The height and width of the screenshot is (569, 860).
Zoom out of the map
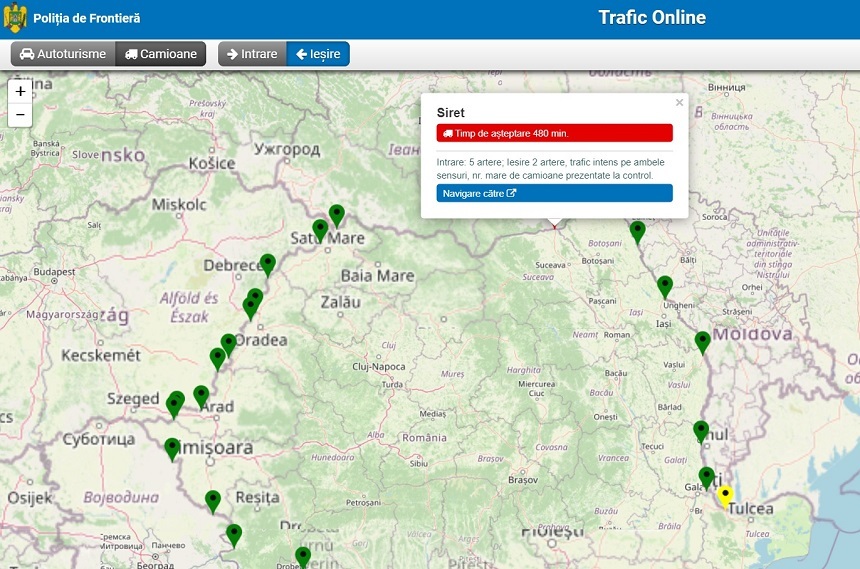21,115
